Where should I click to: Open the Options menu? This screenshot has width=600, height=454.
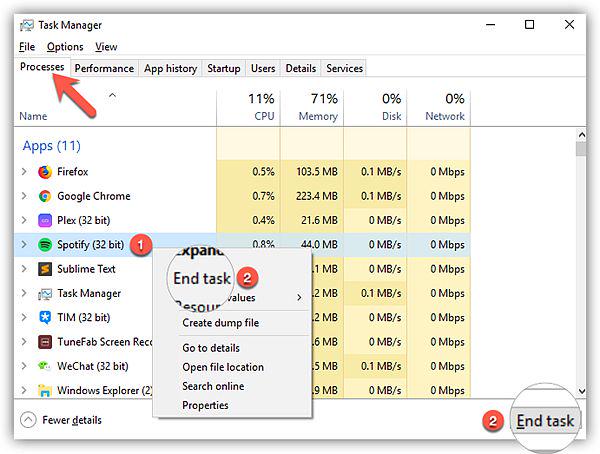tap(65, 47)
